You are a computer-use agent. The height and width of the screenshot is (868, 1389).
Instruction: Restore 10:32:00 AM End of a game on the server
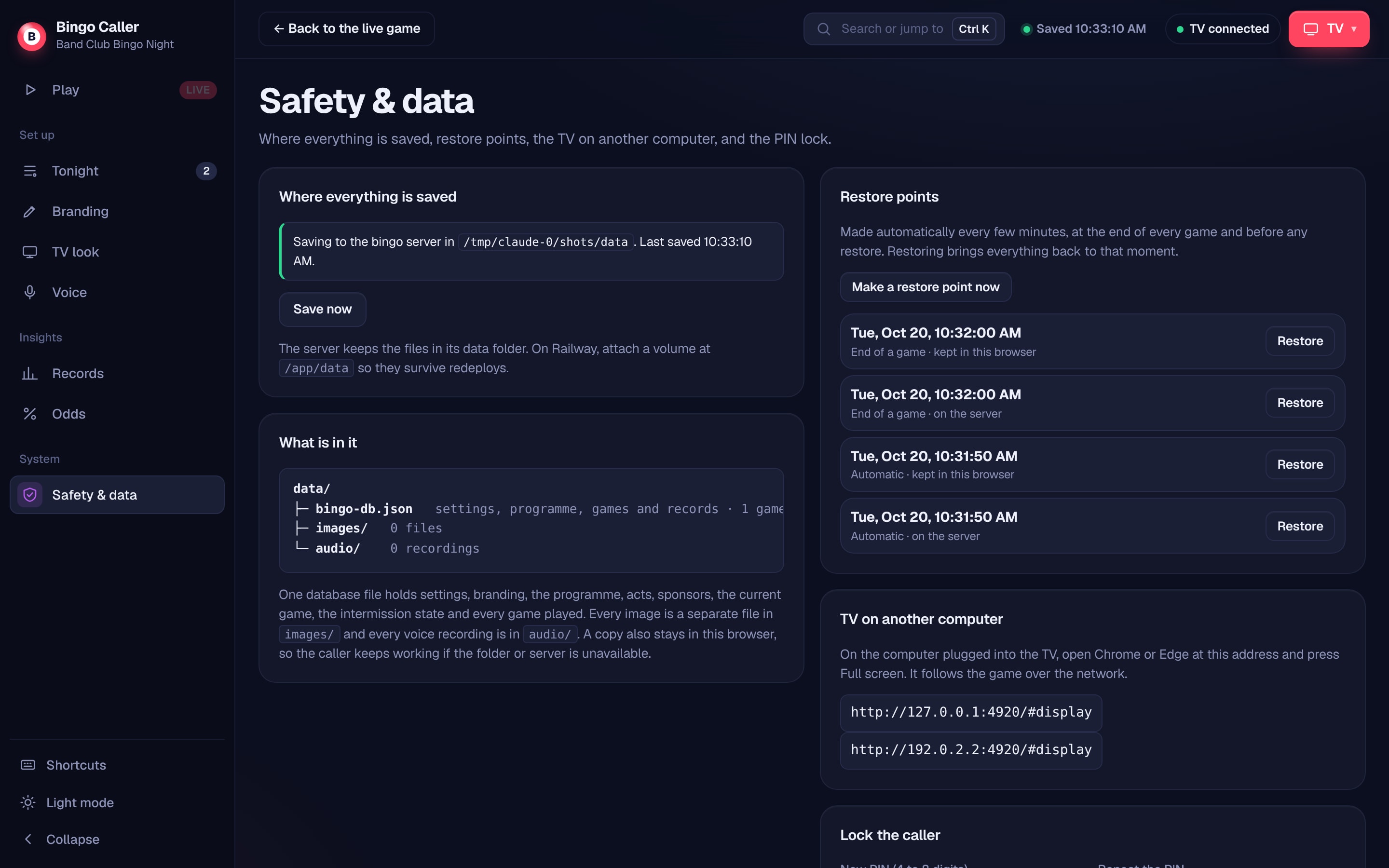pos(1300,403)
